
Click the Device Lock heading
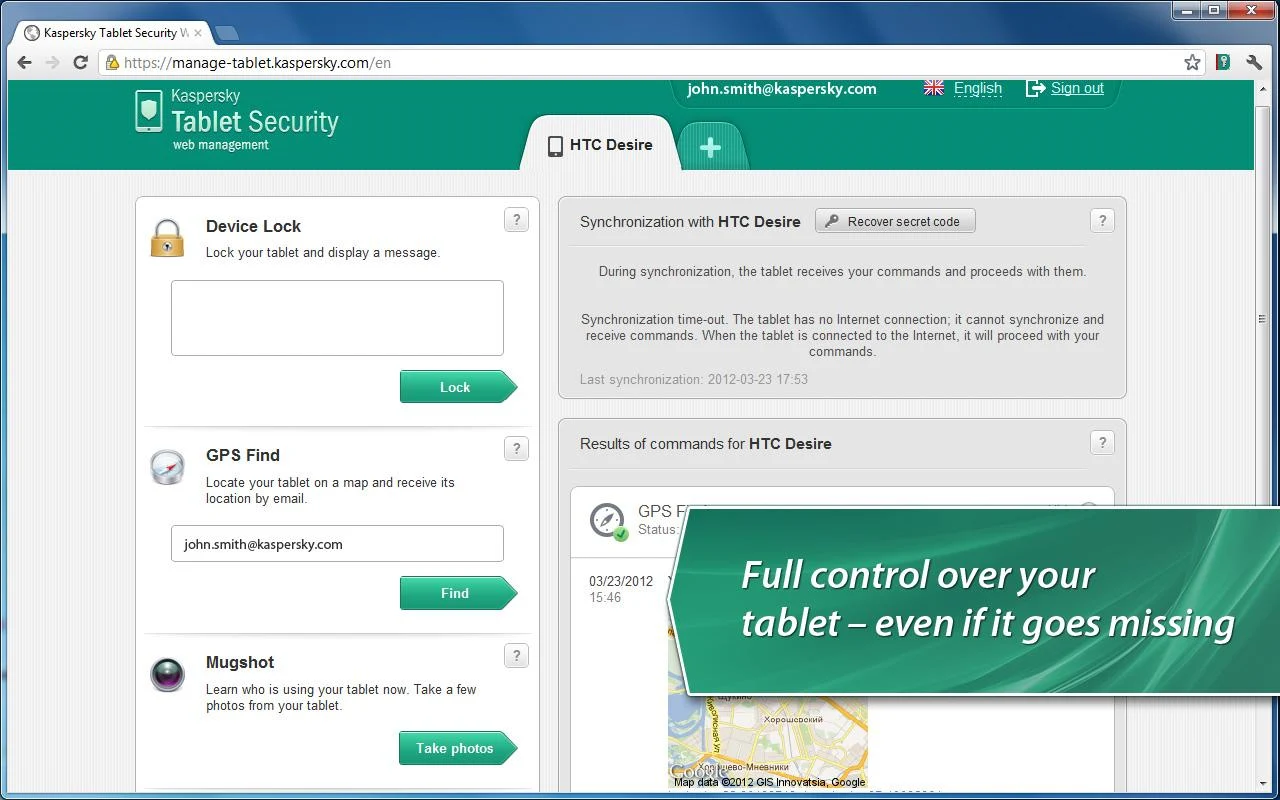tap(253, 226)
